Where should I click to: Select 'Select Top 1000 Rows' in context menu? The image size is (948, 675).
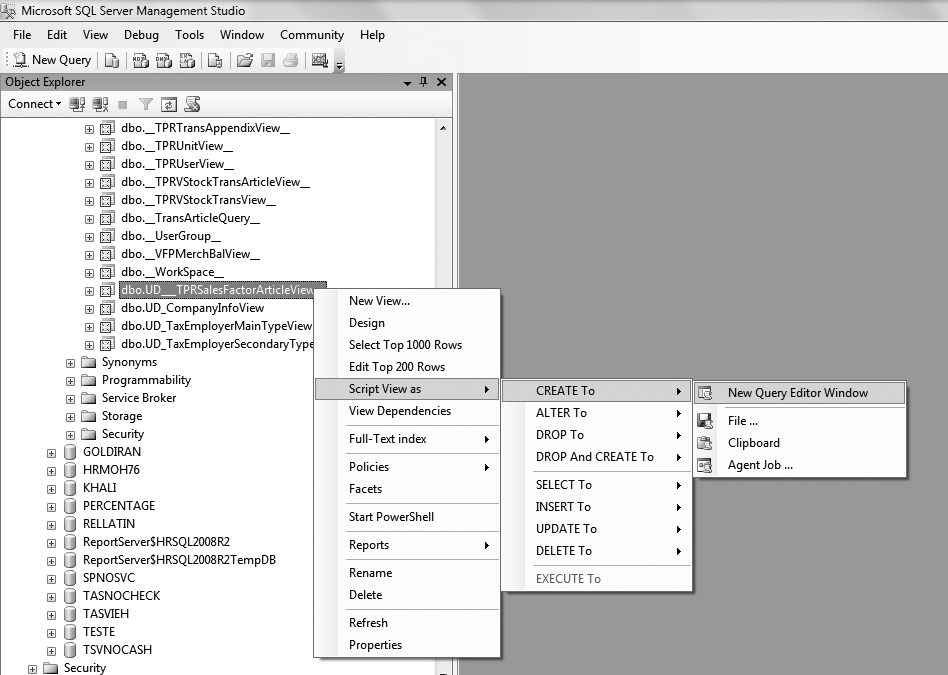[x=405, y=345]
